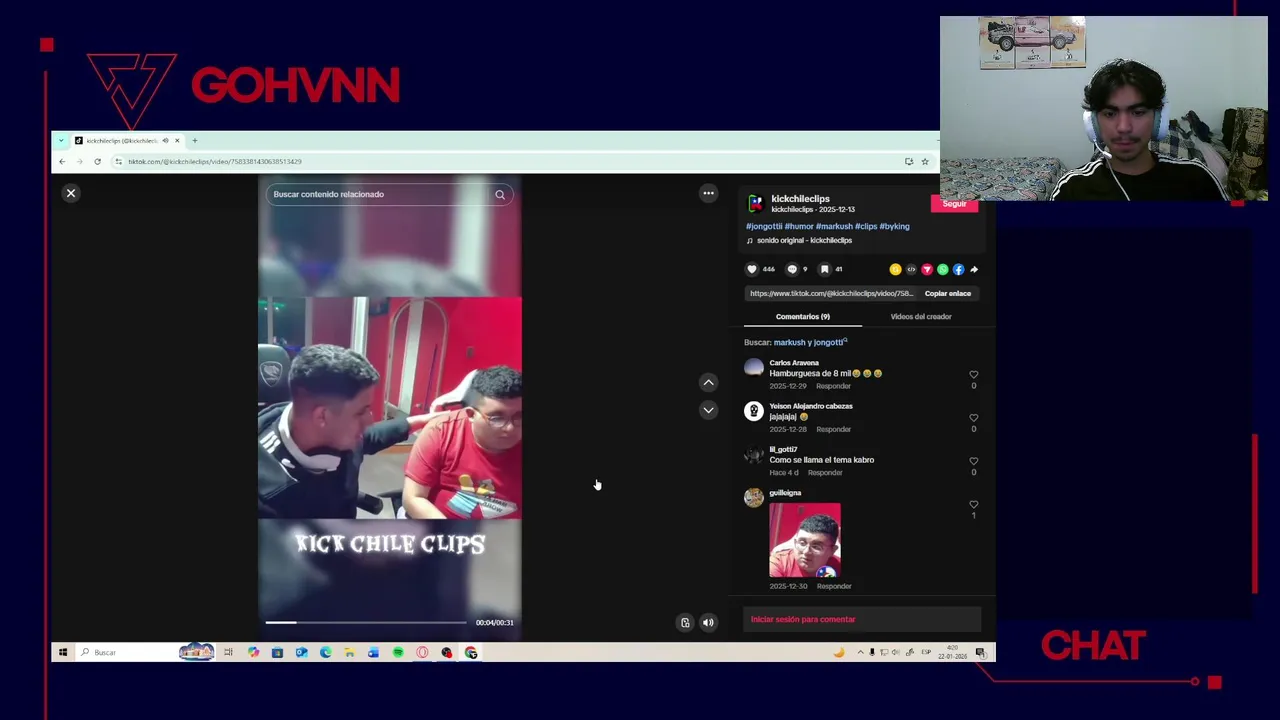Click 'Iniciar sesión para comentar' box
The width and height of the screenshot is (1280, 720).
click(862, 619)
